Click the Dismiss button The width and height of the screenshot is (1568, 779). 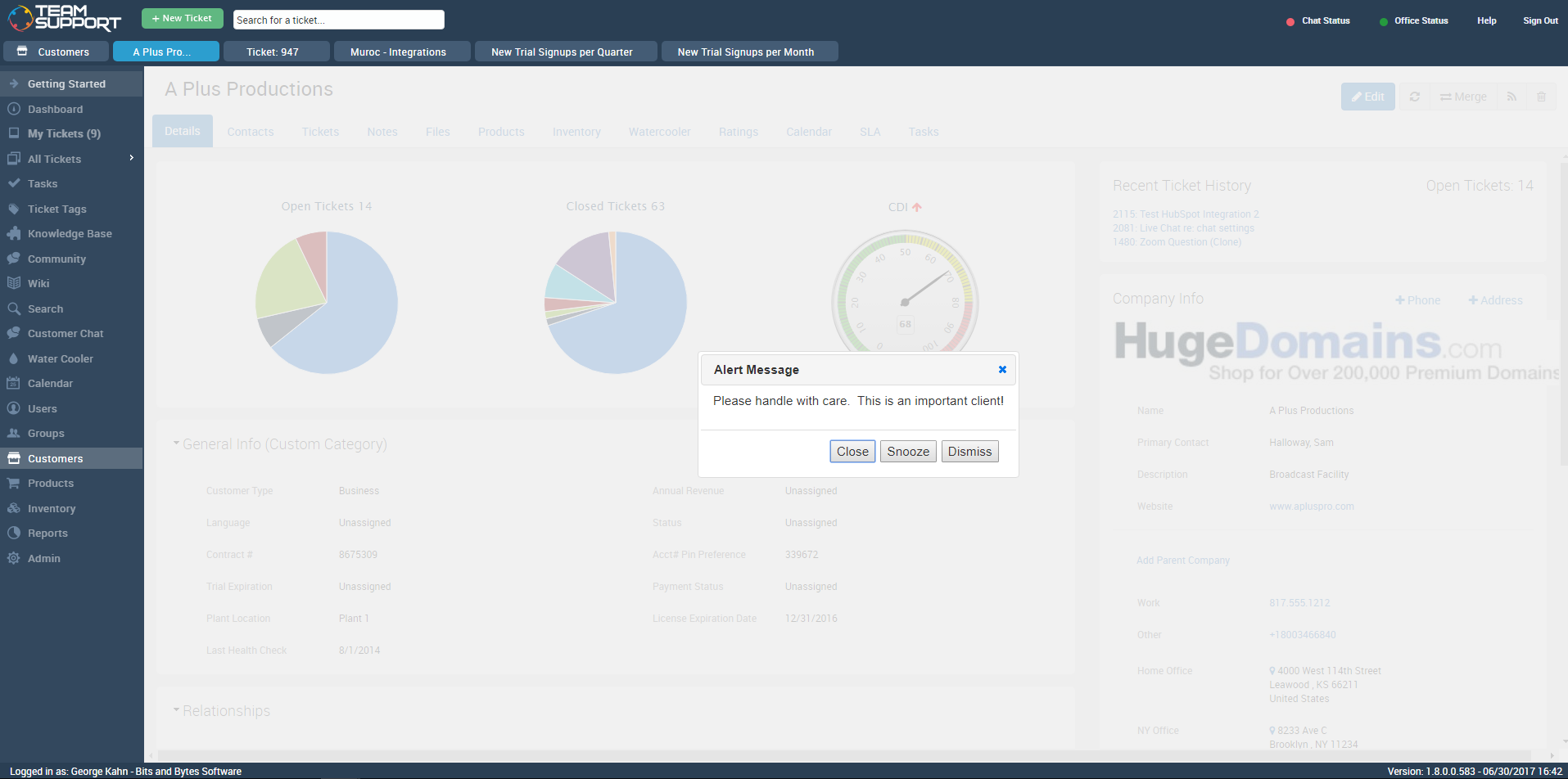click(969, 452)
